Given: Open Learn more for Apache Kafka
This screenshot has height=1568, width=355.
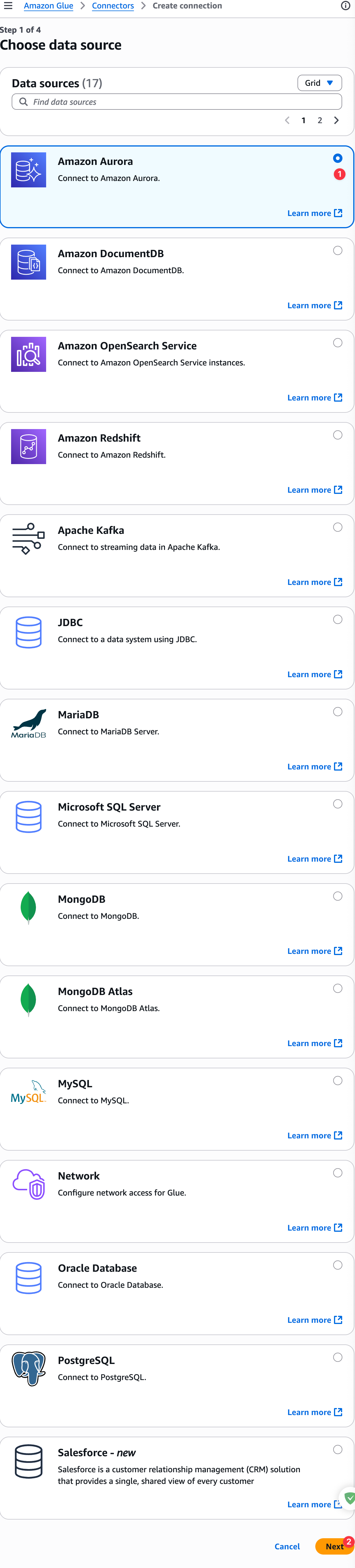Looking at the screenshot, I should click(315, 582).
